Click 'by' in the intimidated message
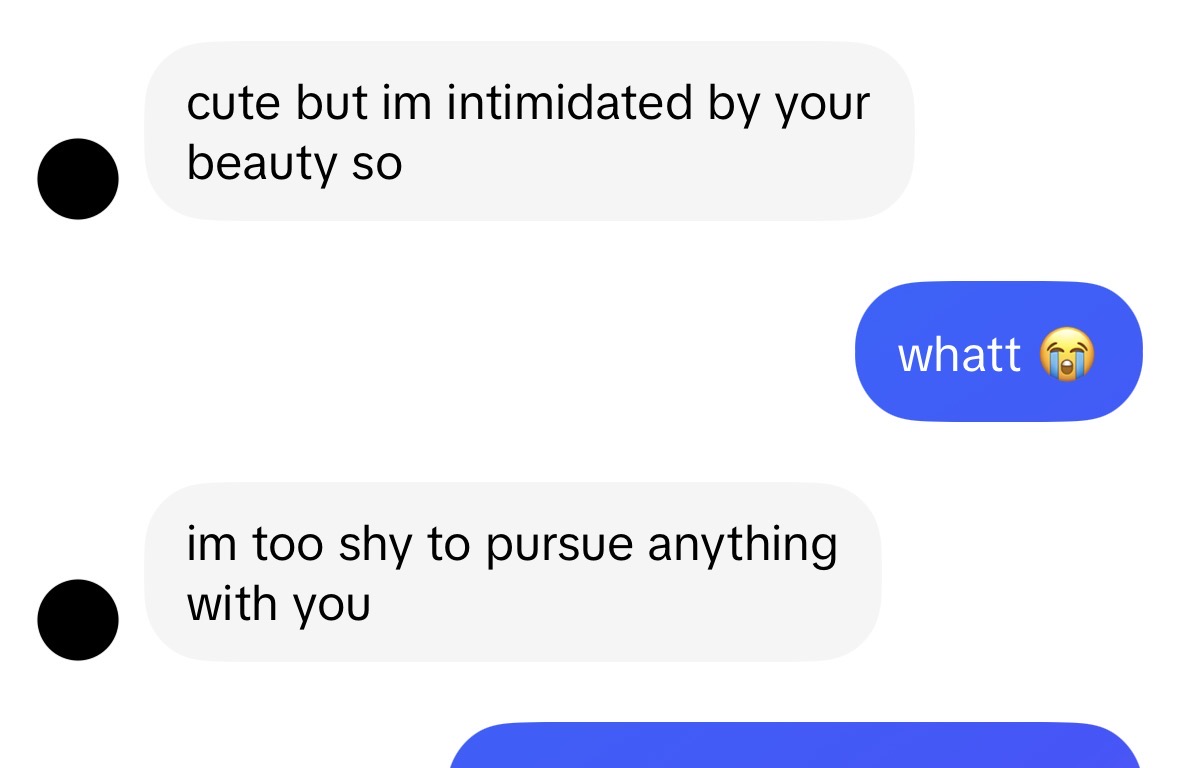This screenshot has width=1179, height=768. coord(733,104)
